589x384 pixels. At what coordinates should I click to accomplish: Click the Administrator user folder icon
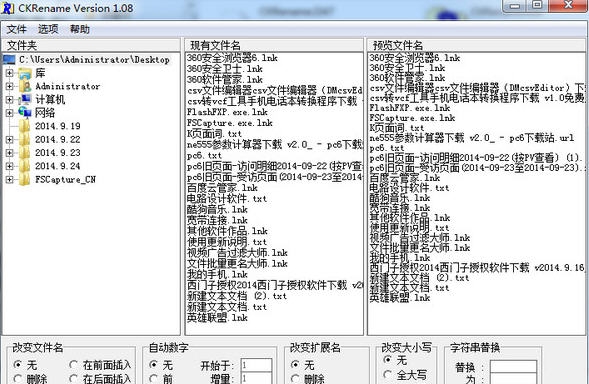click(25, 86)
